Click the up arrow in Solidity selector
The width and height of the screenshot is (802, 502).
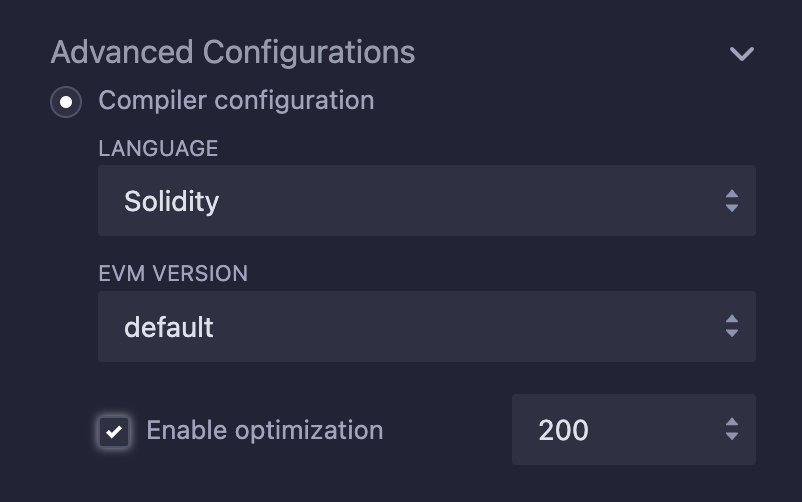(732, 193)
